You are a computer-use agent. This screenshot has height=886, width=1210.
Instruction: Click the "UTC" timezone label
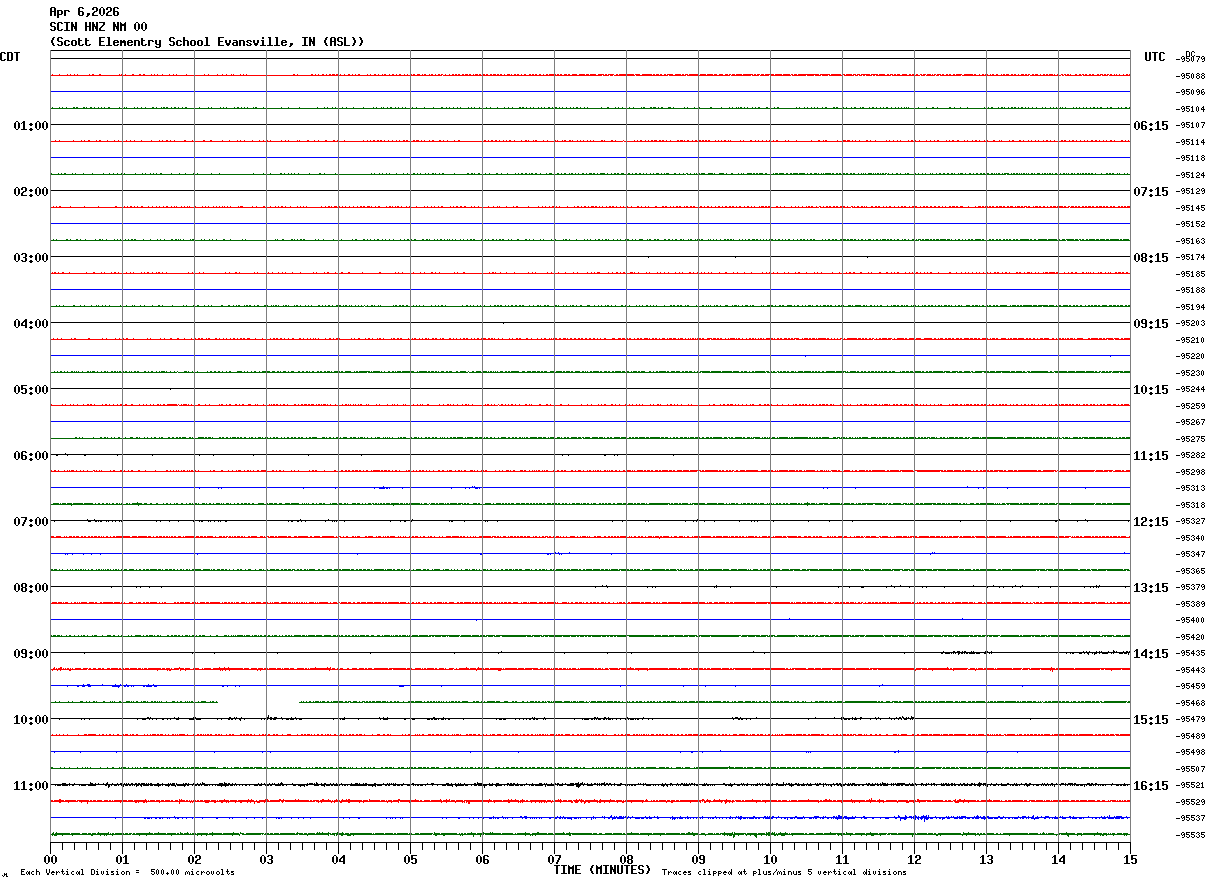coord(1155,57)
